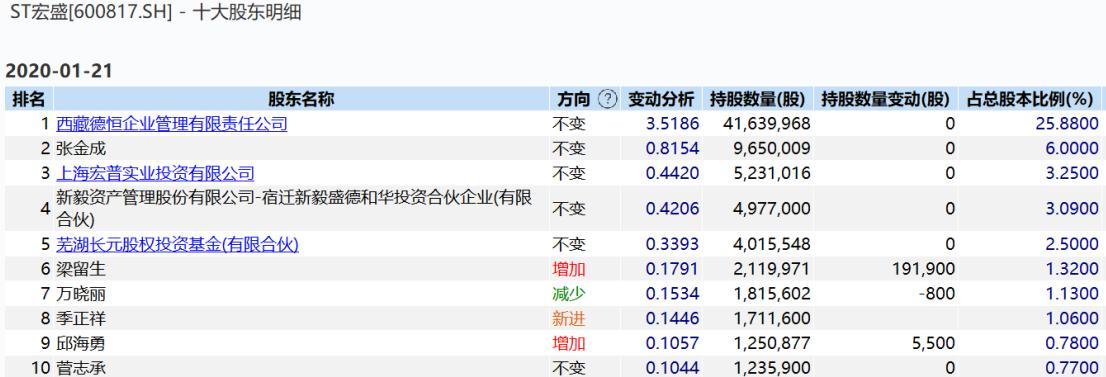The height and width of the screenshot is (377, 1106).
Task: Click the 变动分析 value 0.4420
Action: pyautogui.click(x=672, y=174)
